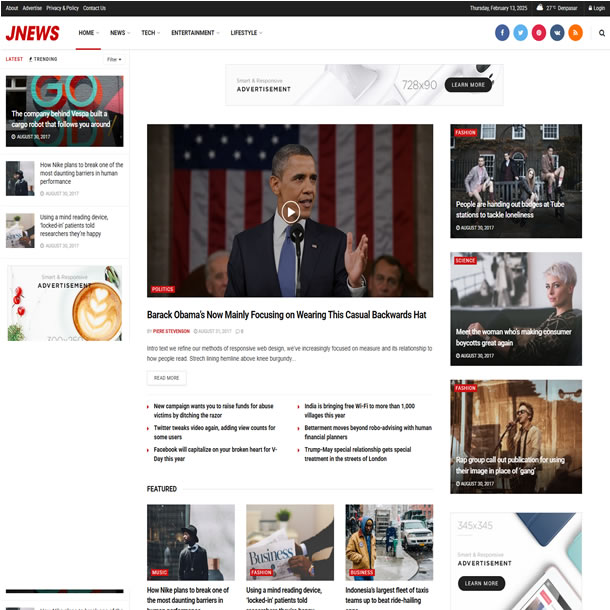Click the JNews logo
The height and width of the screenshot is (610, 610).
(x=32, y=33)
